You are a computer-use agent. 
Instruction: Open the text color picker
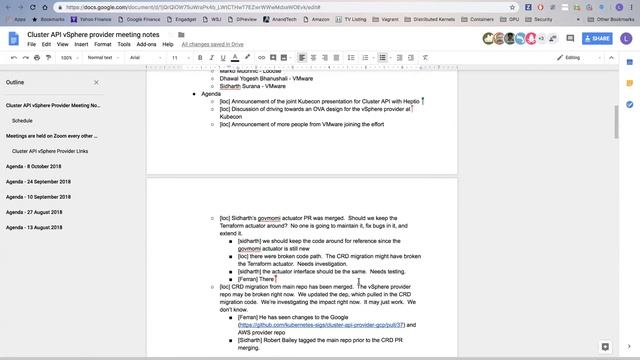[x=235, y=58]
